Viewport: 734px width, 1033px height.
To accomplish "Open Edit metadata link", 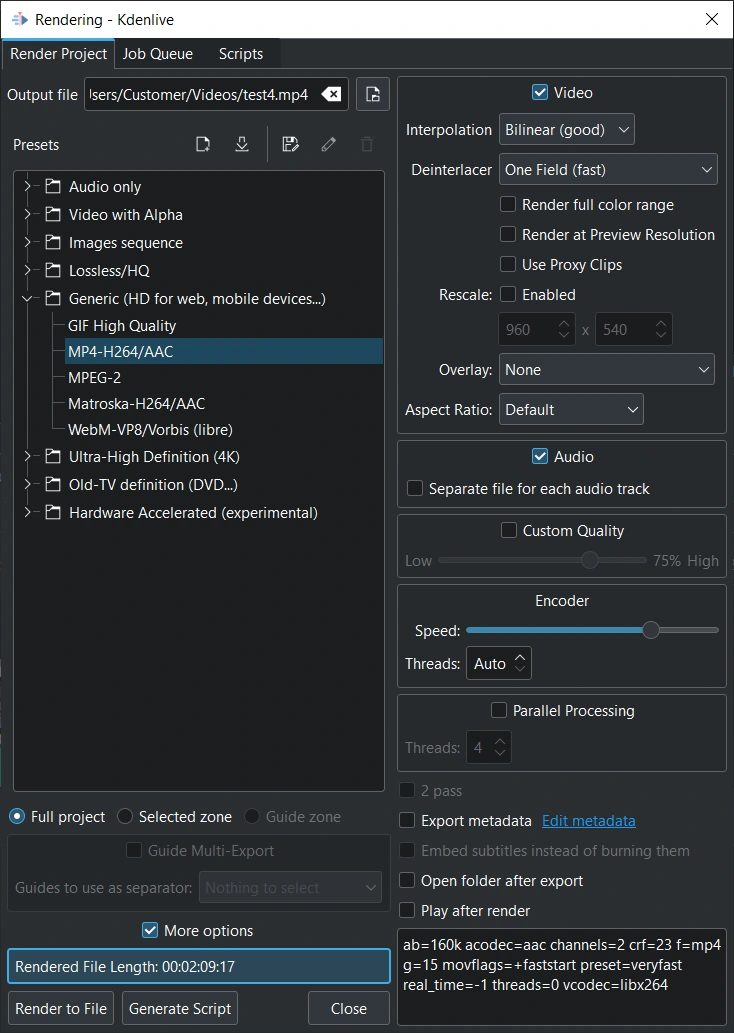I will click(x=588, y=821).
